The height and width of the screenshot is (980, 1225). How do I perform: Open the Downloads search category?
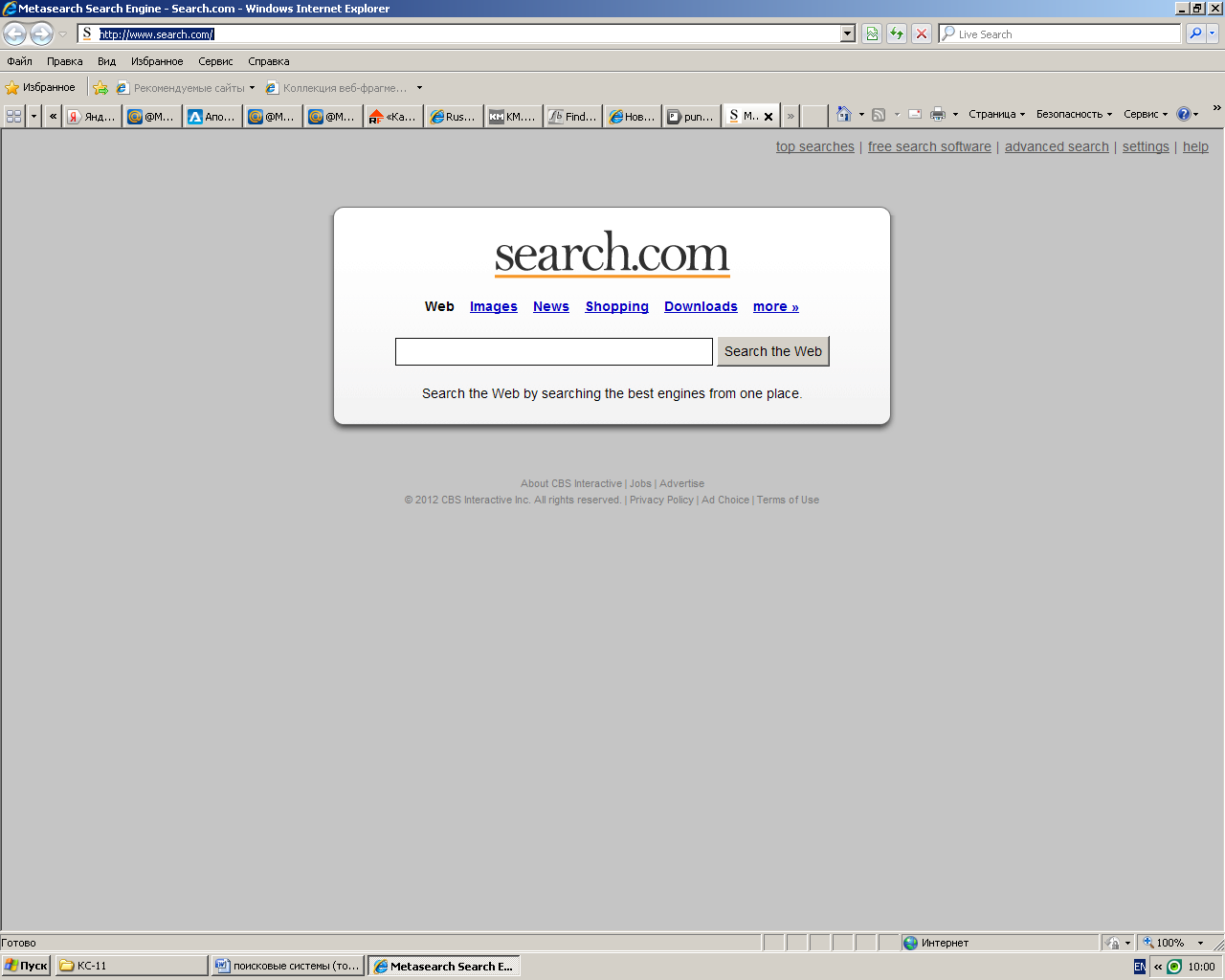click(701, 306)
